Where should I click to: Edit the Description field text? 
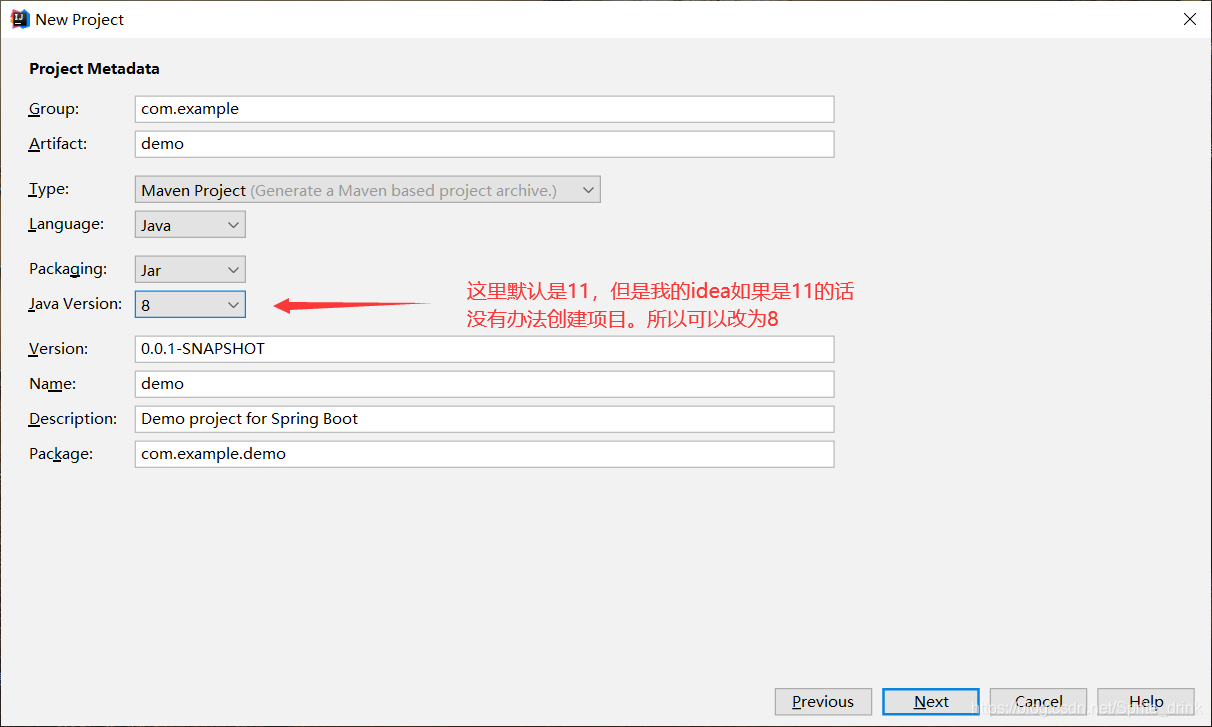click(x=484, y=419)
